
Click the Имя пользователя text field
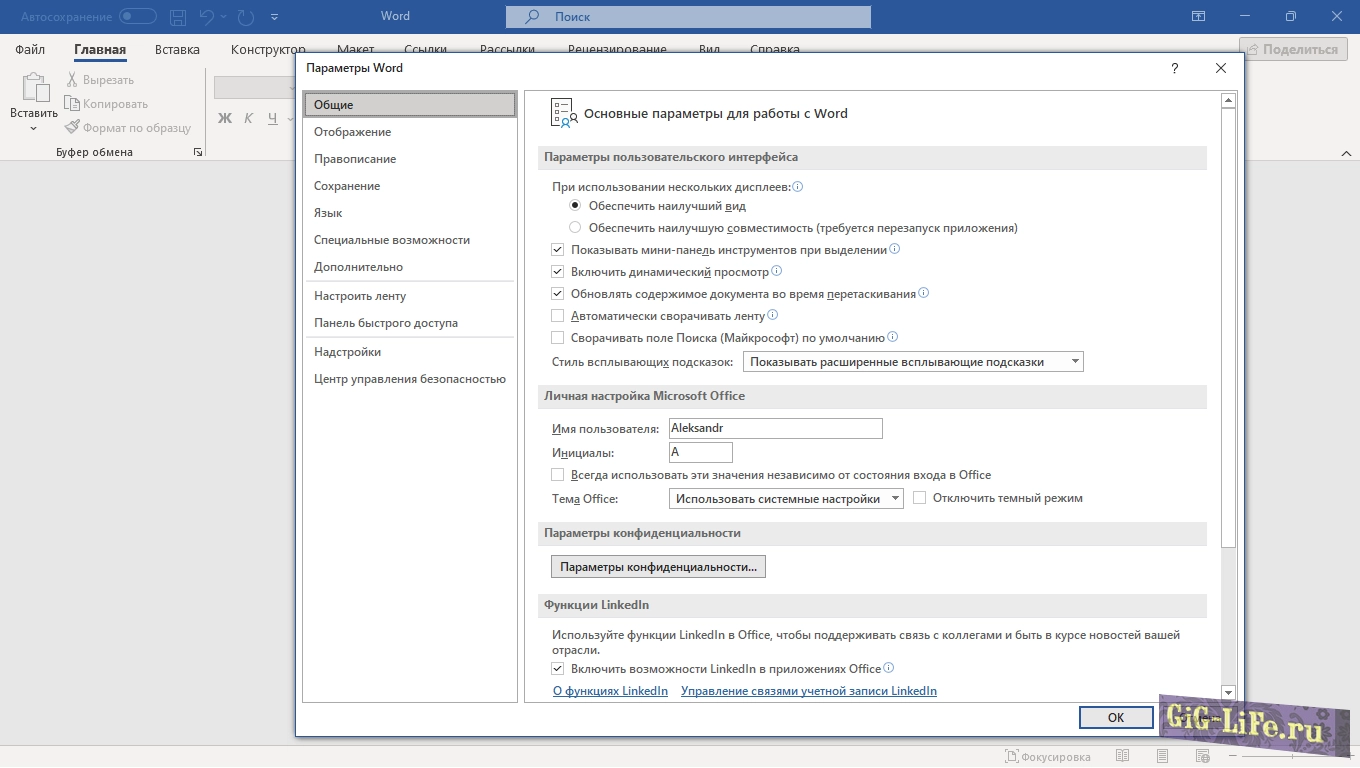(x=775, y=429)
